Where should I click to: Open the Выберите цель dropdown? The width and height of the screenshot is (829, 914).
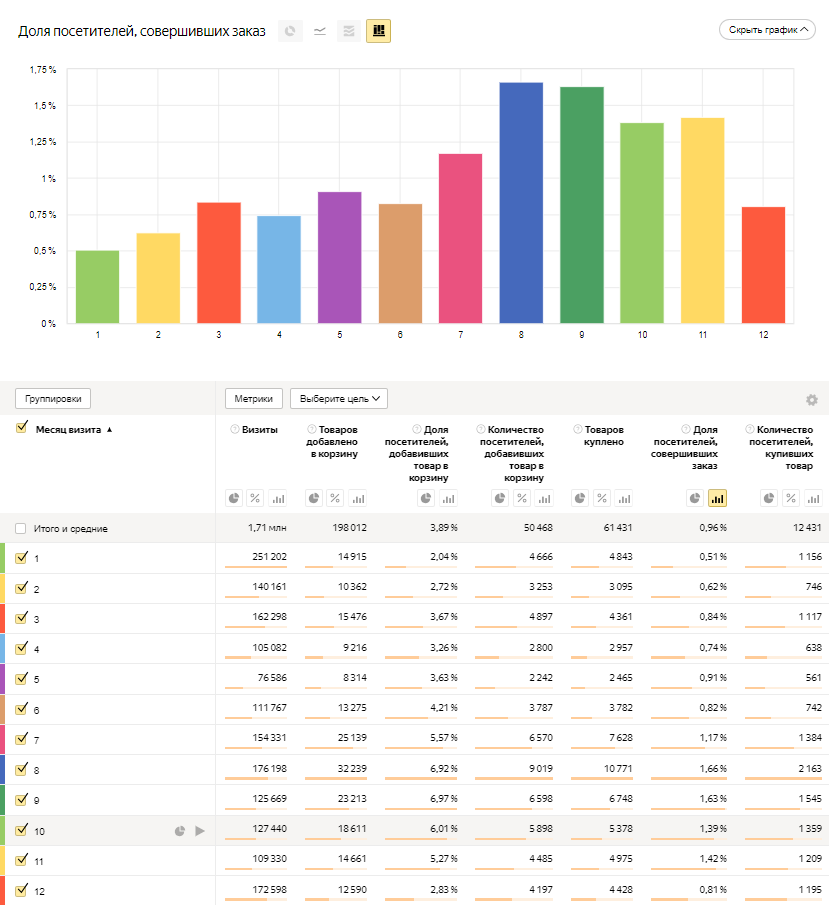338,398
